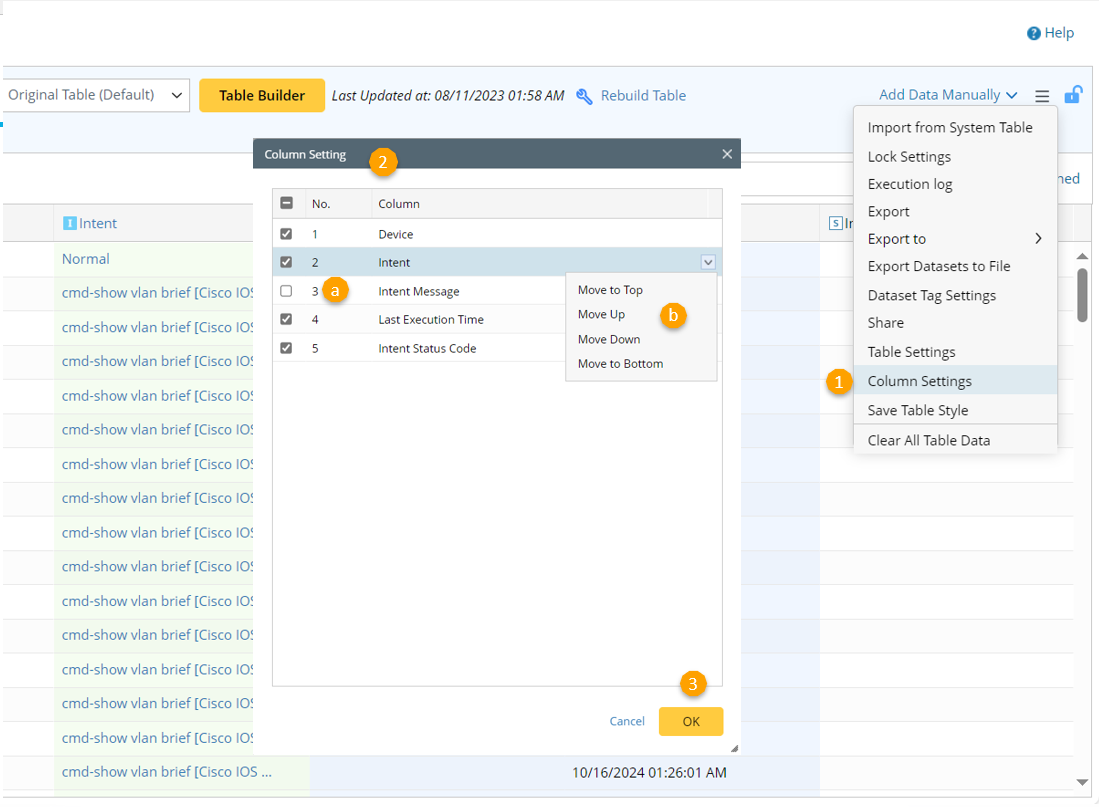Uncheck the Device column checkbox
1099x807 pixels.
[x=287, y=234]
